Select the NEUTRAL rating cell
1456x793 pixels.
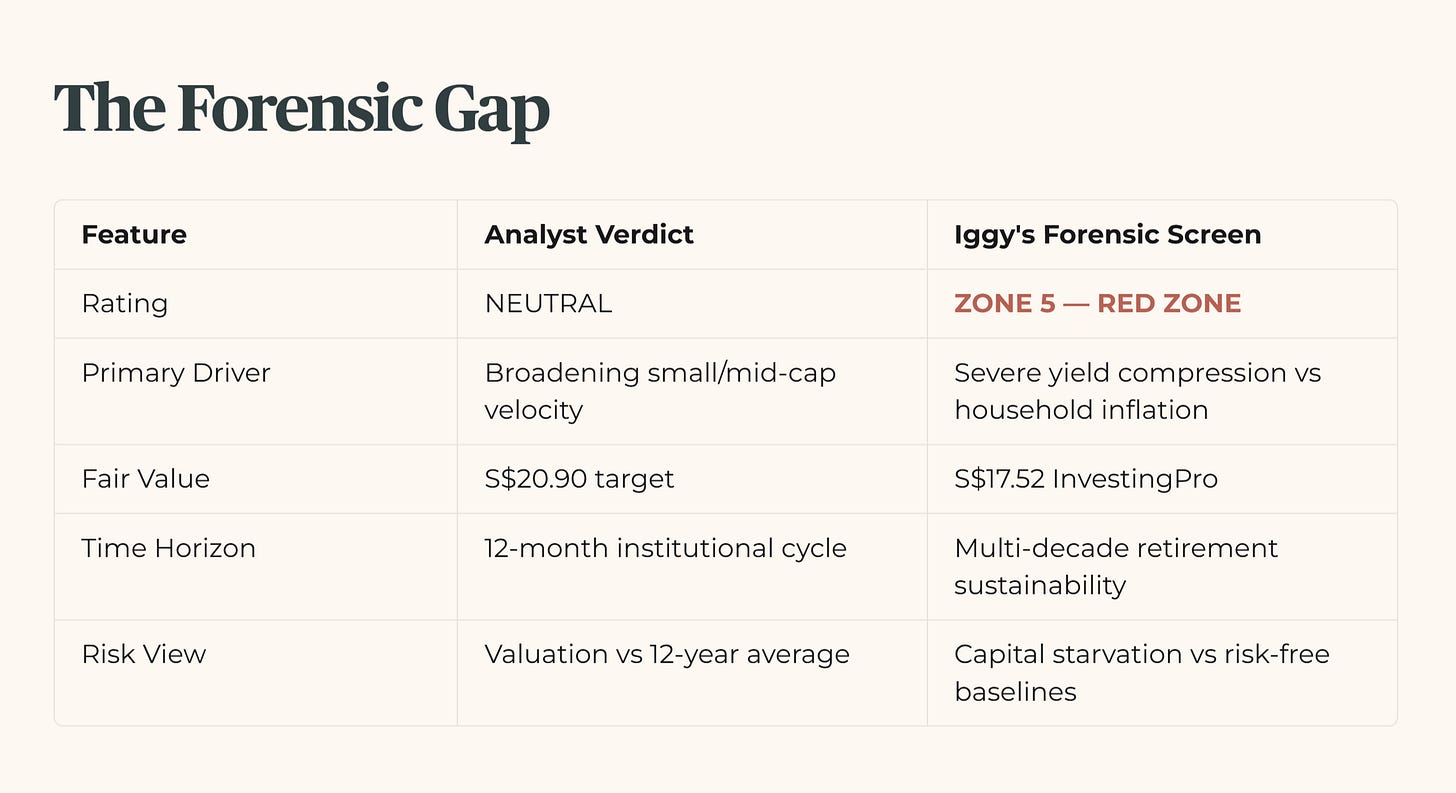(548, 304)
